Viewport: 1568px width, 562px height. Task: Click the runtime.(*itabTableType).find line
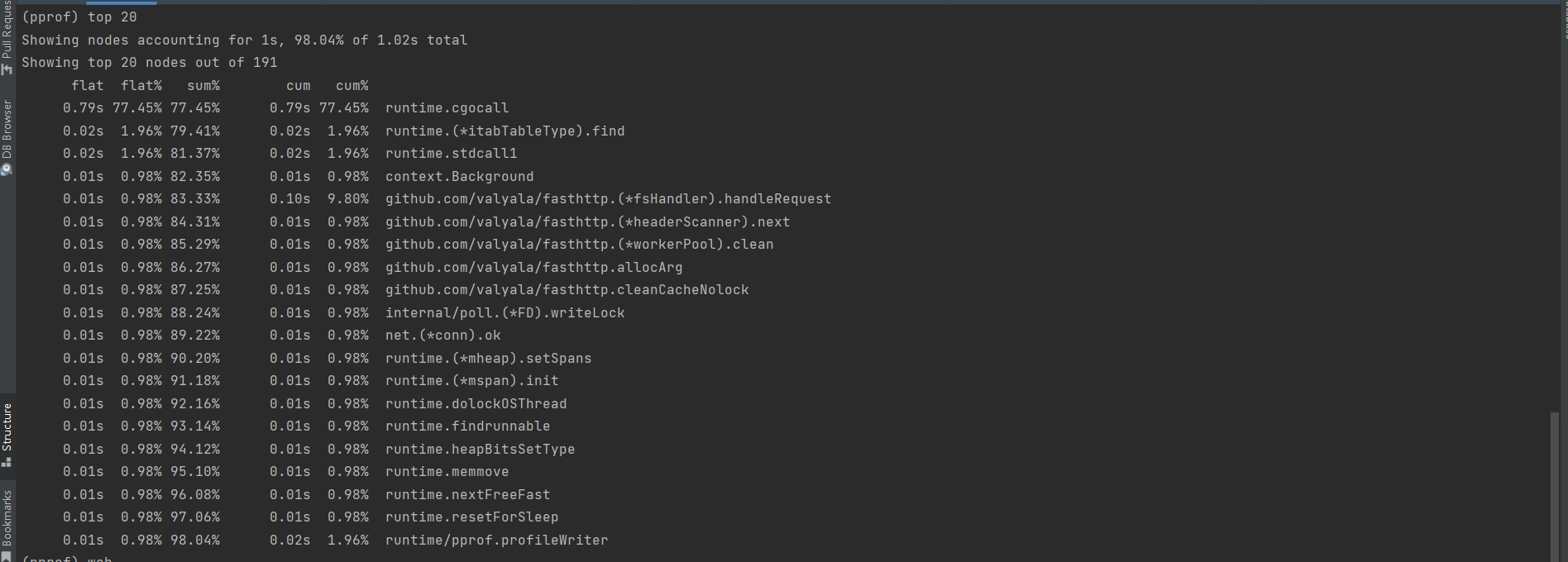tap(504, 131)
